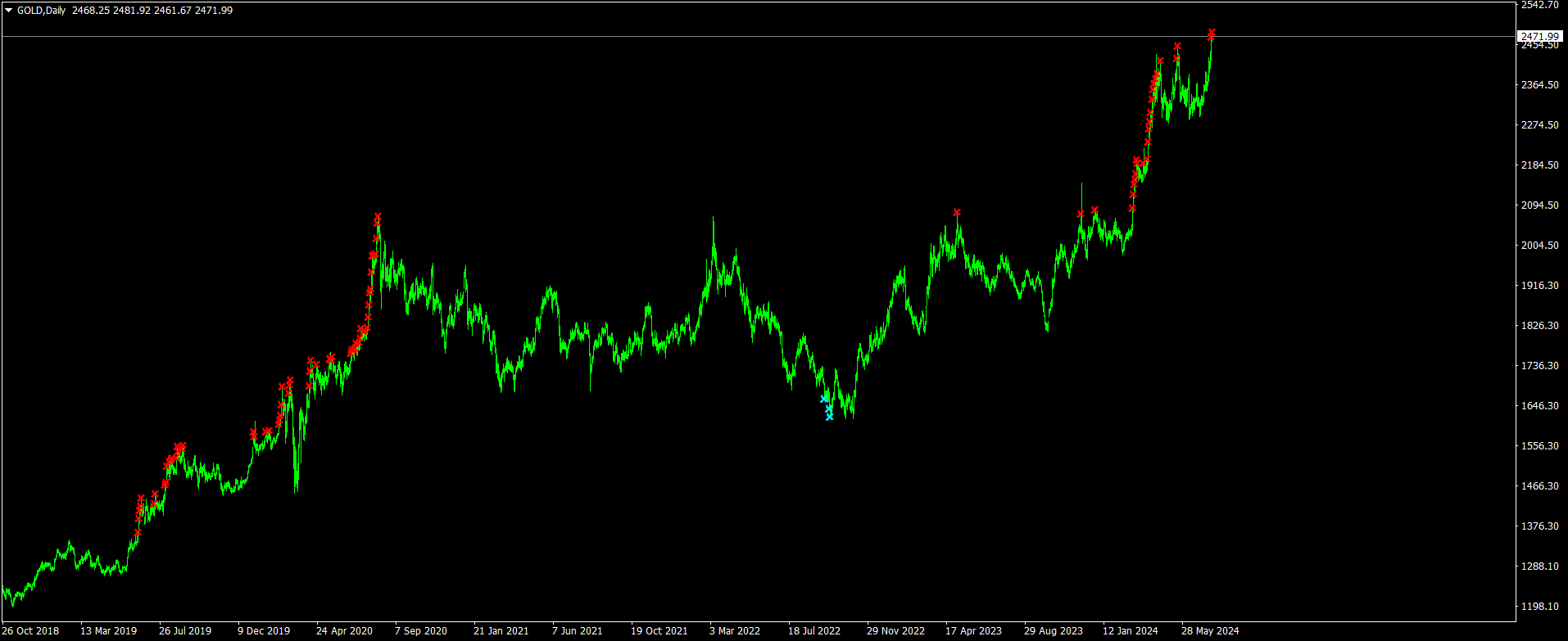The height and width of the screenshot is (641, 1568).
Task: Click the current price label 2471.99
Action: (x=1540, y=37)
